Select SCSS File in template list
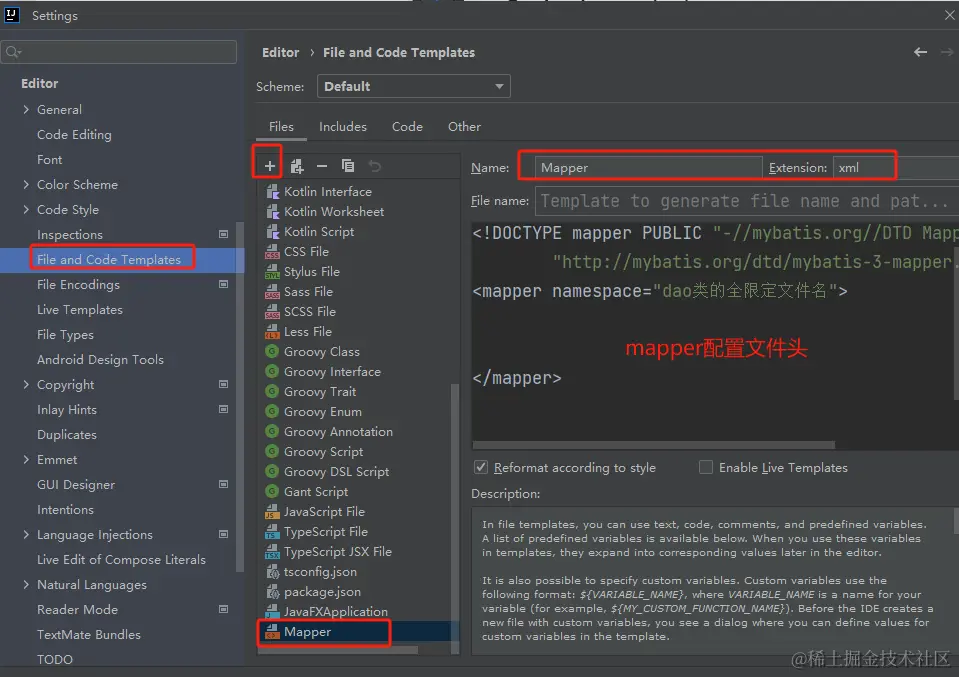Viewport: 959px width, 677px height. [x=309, y=312]
